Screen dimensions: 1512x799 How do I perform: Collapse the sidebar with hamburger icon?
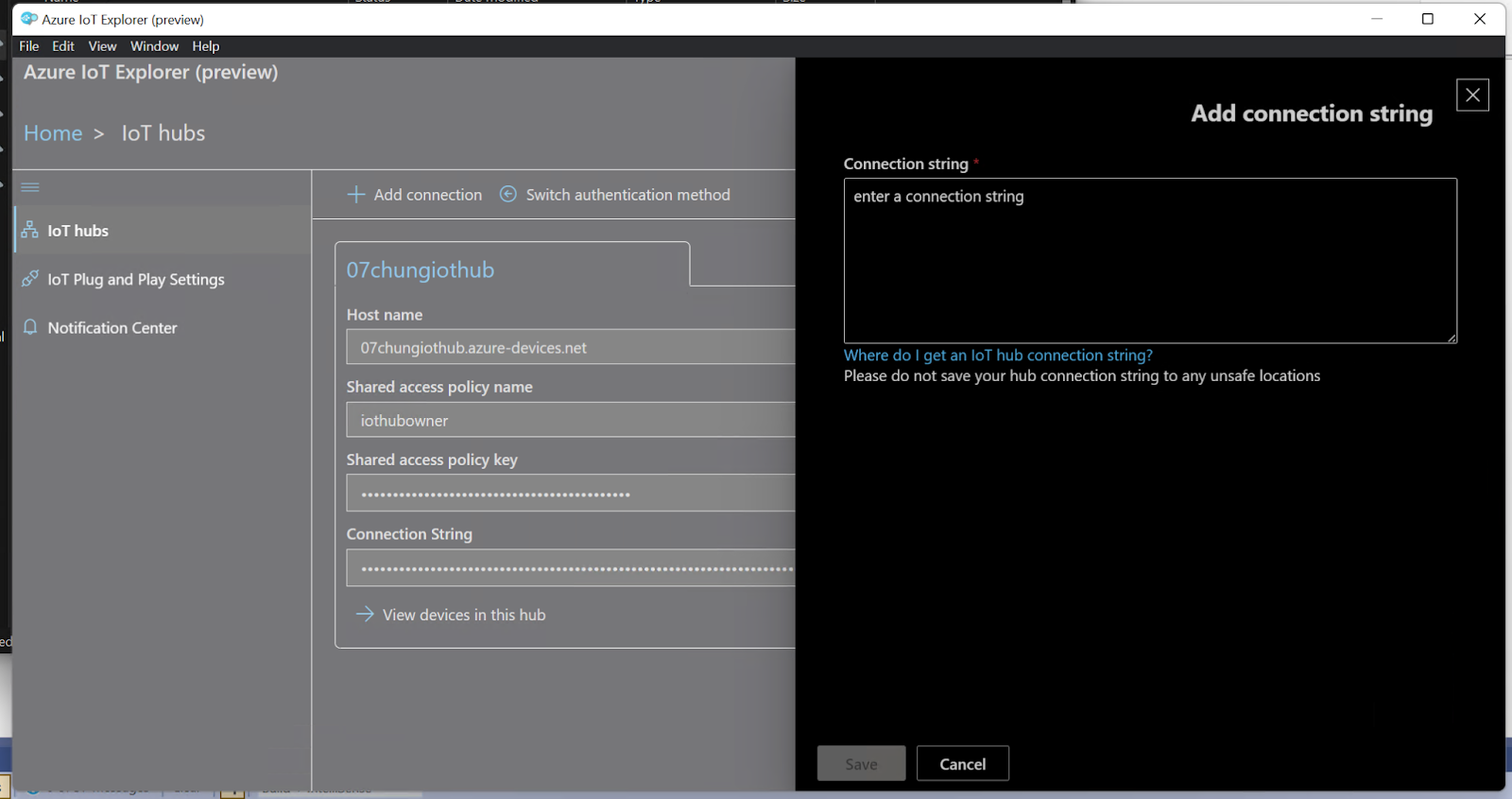coord(30,187)
